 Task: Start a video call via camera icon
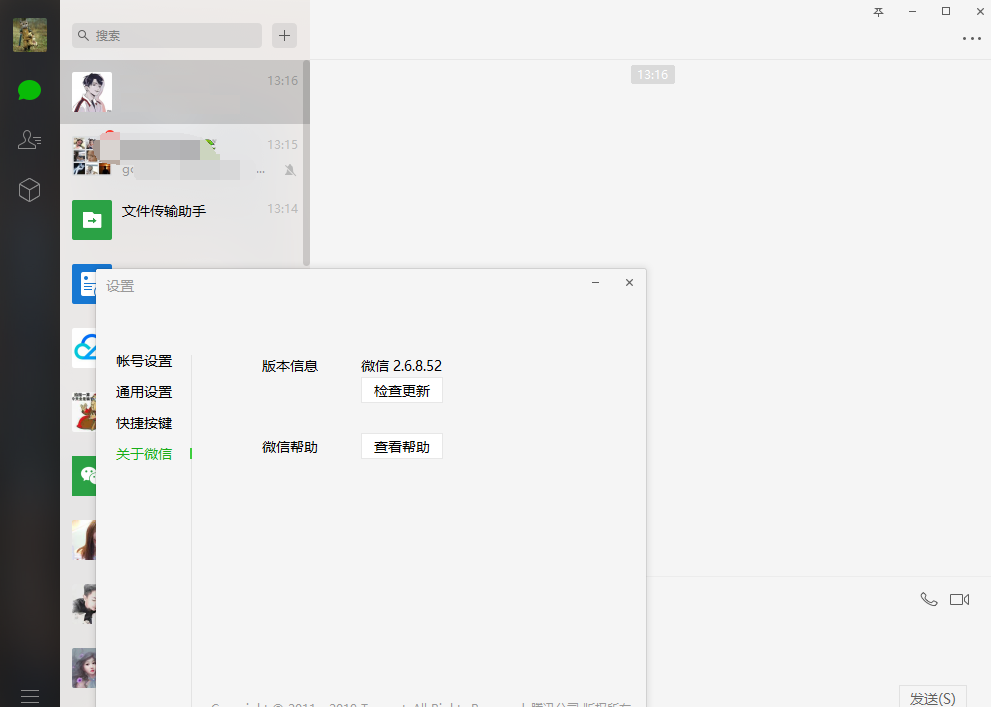[960, 598]
